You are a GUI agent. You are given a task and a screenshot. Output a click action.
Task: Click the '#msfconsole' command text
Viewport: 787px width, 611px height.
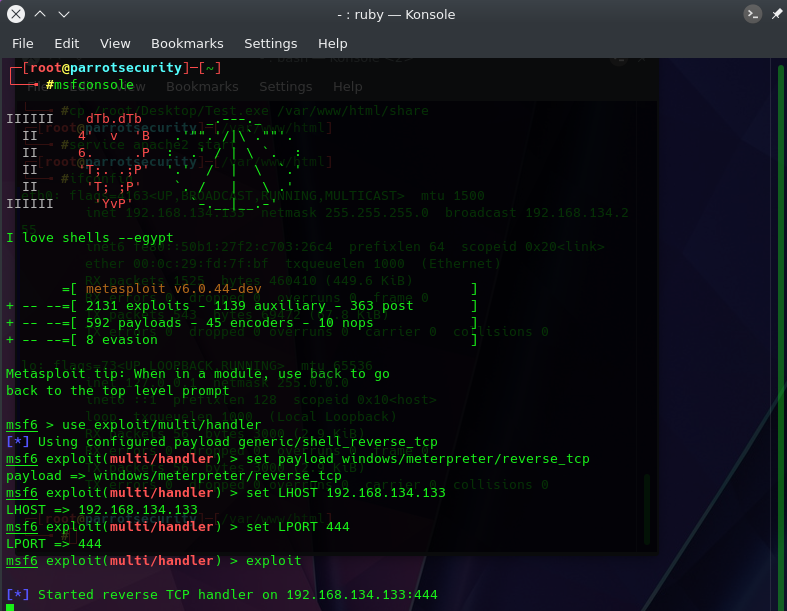[x=90, y=85]
